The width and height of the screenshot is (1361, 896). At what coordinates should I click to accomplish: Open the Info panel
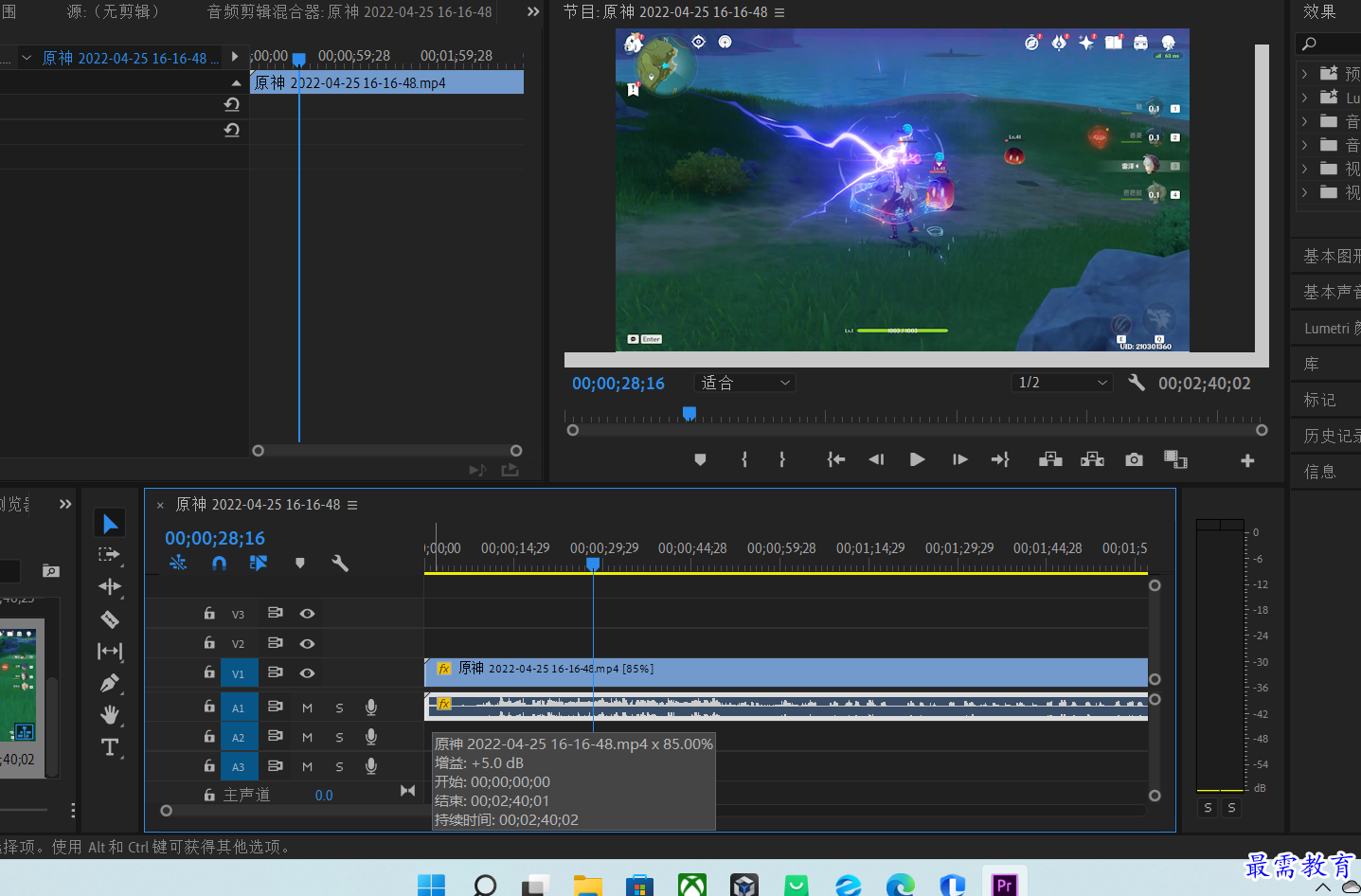tap(1320, 472)
